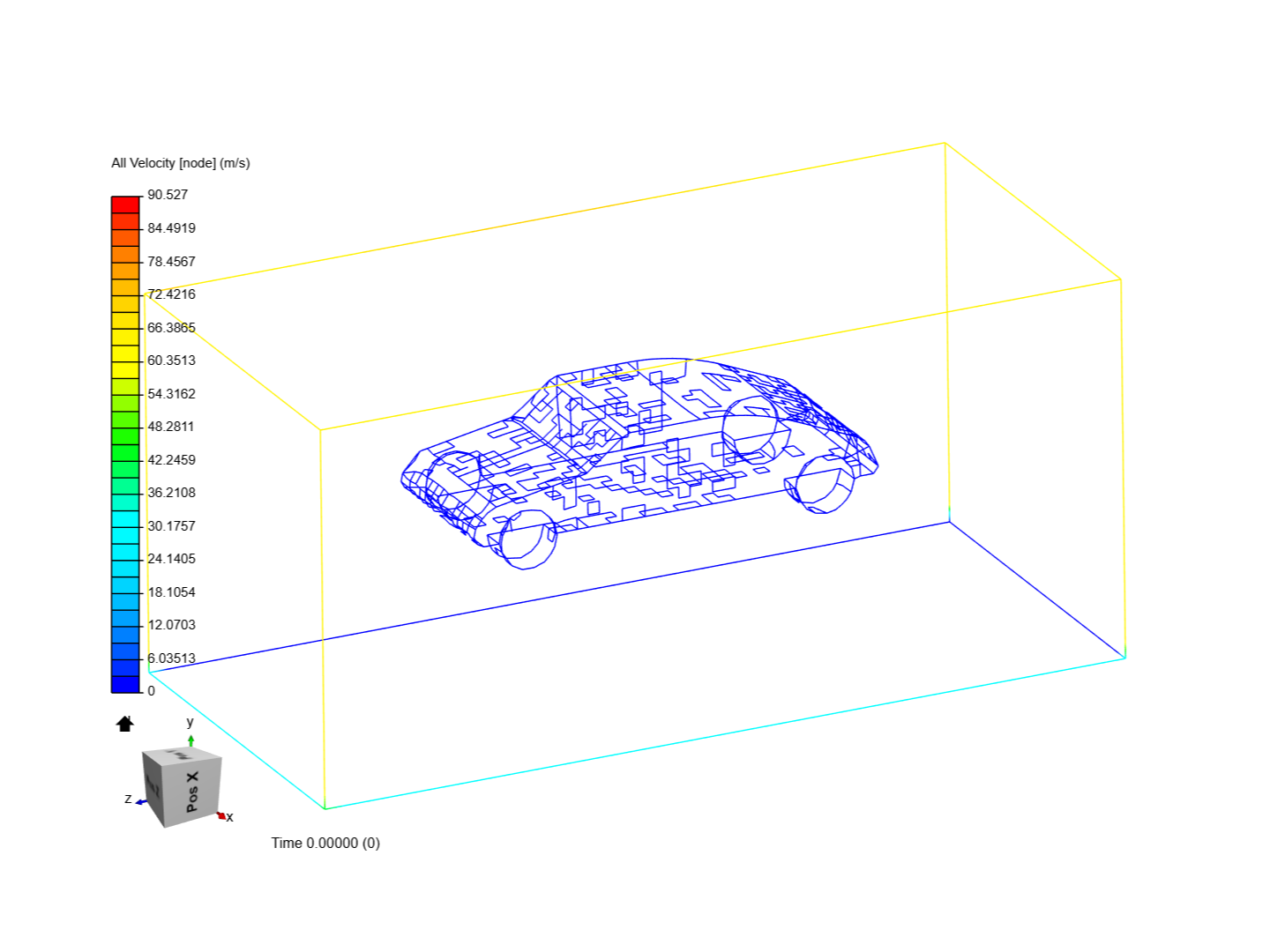Click the x axis letter label
This screenshot has width=1270, height=952.
(230, 818)
